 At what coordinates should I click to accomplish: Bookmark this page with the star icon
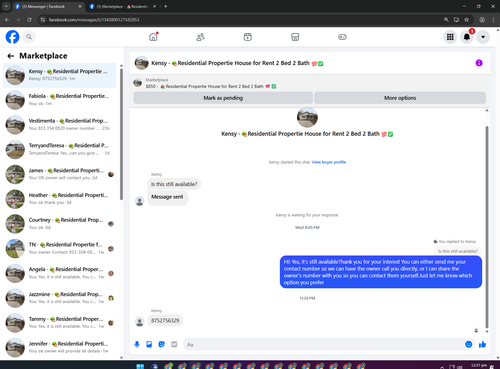(x=467, y=20)
